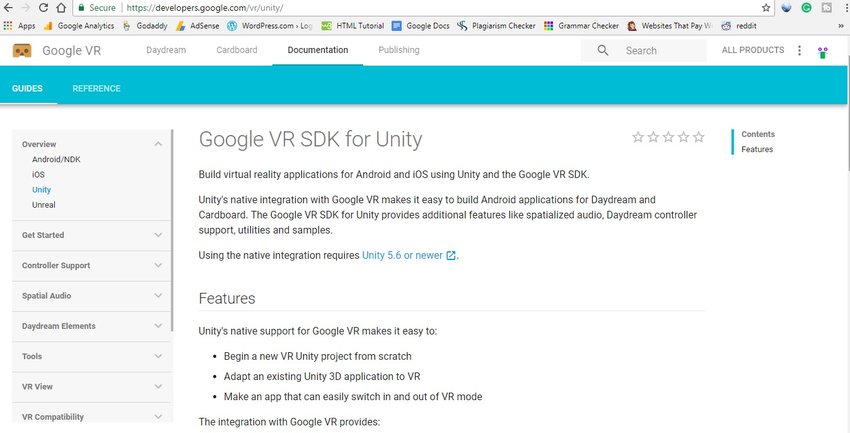Open Apps grid in bookmarks bar
850x433 pixels.
pyautogui.click(x=19, y=25)
